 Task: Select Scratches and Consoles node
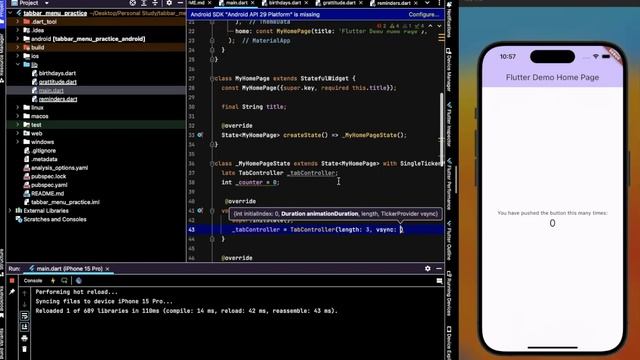click(55, 219)
